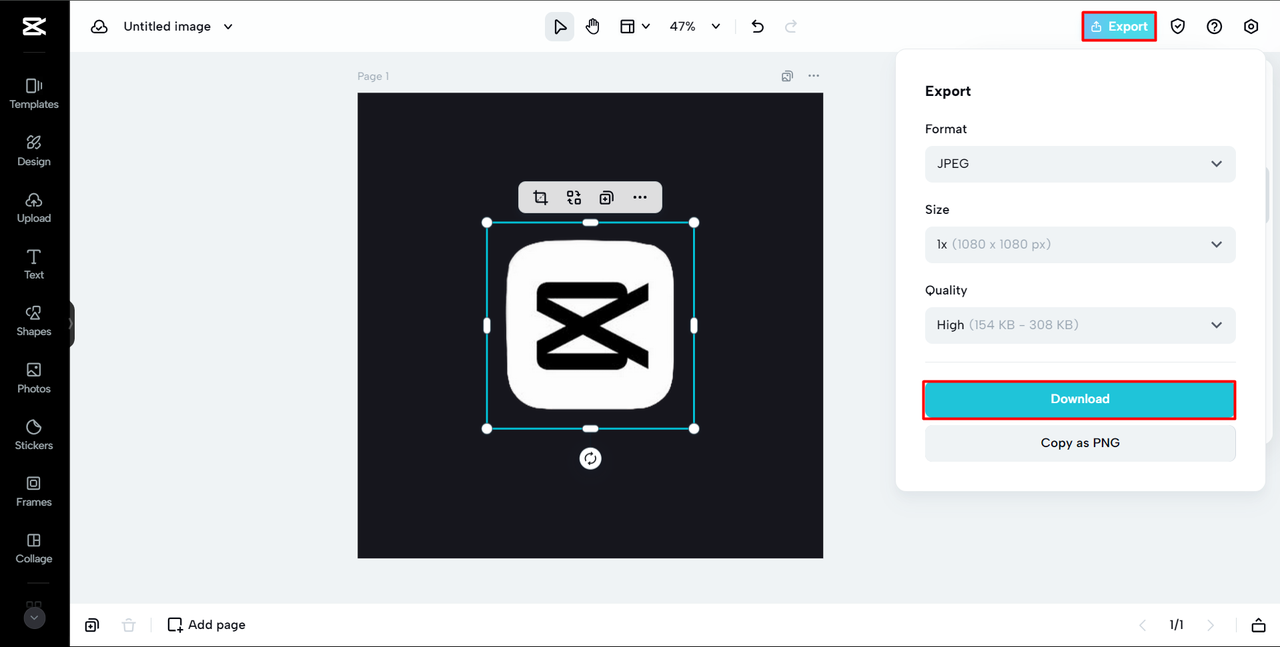This screenshot has width=1280, height=647.
Task: Click the CapCut logo icon
Action: tap(34, 27)
